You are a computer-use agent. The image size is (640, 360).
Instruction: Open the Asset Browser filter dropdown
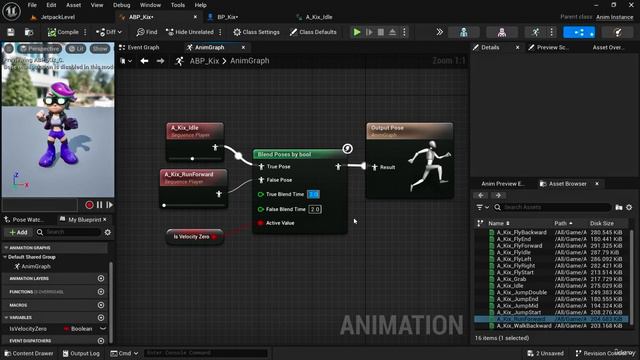click(483, 207)
